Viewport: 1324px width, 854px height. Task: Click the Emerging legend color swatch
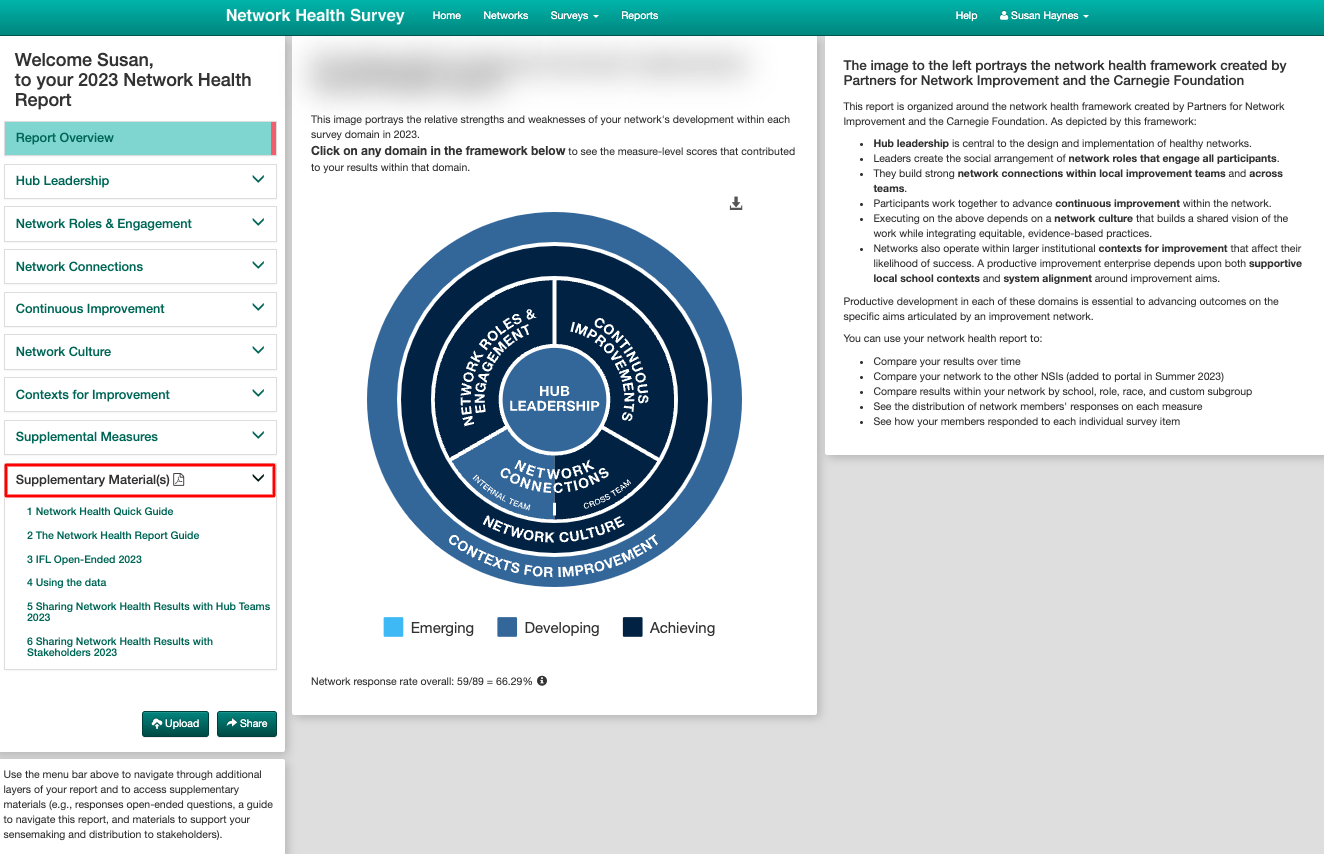[x=393, y=628]
